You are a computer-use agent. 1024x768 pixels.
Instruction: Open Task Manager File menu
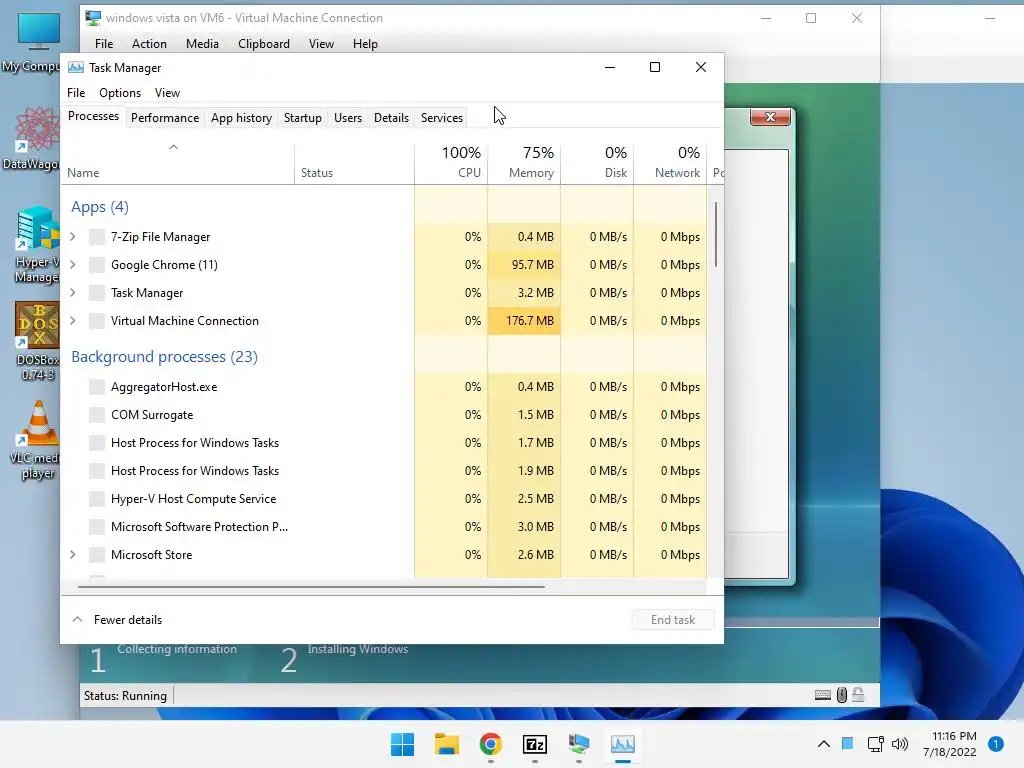click(76, 93)
